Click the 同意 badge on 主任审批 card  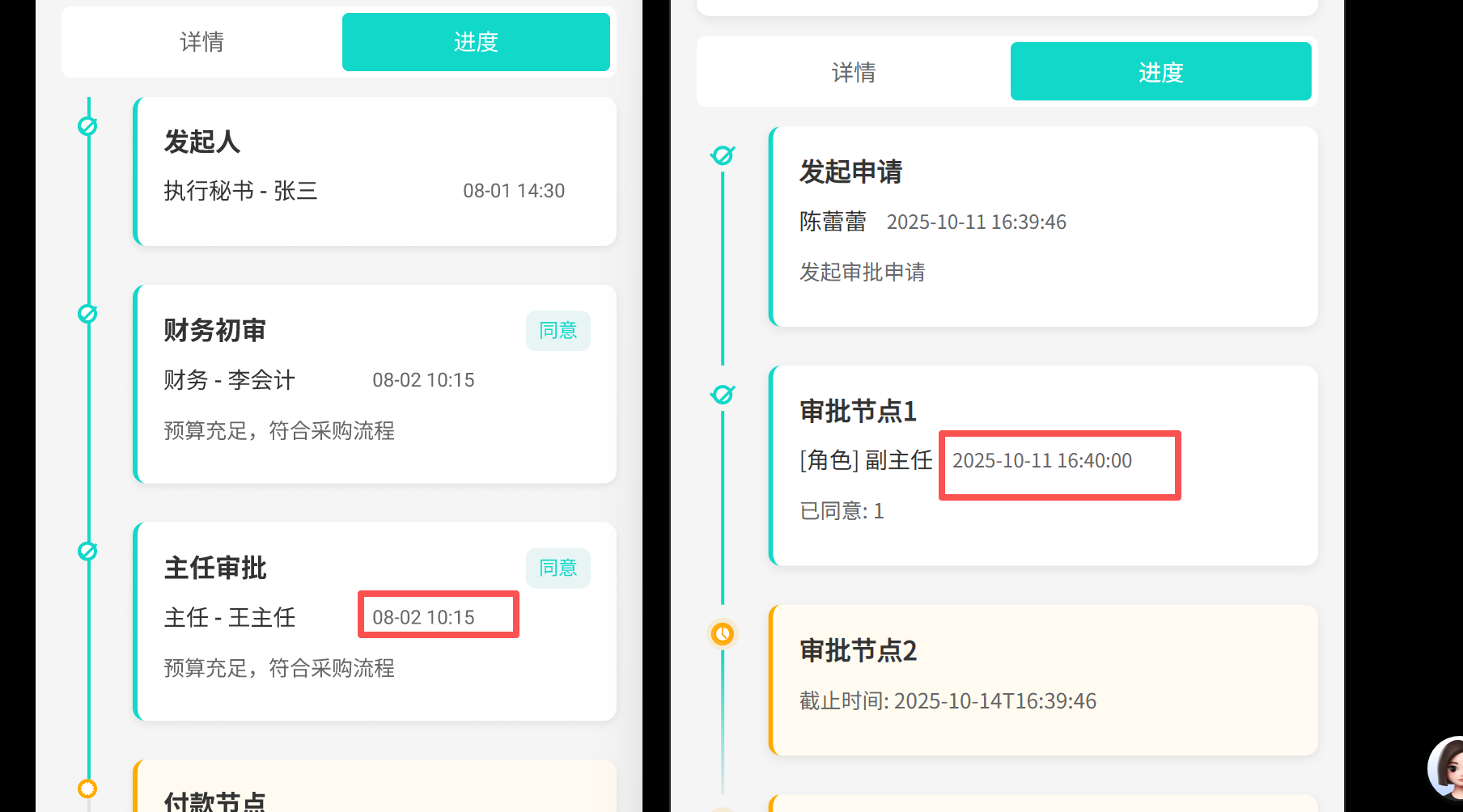(x=558, y=569)
